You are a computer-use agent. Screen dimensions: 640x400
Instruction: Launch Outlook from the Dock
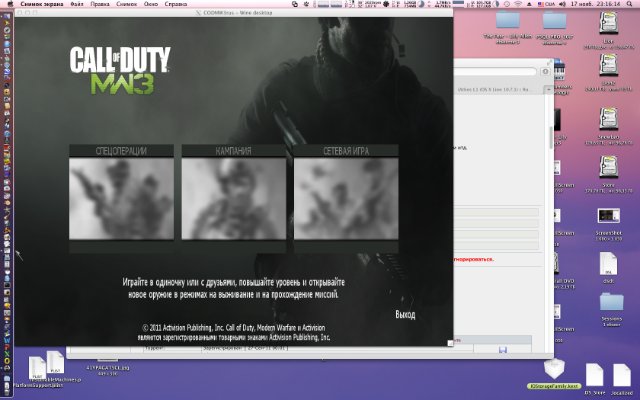(7, 361)
